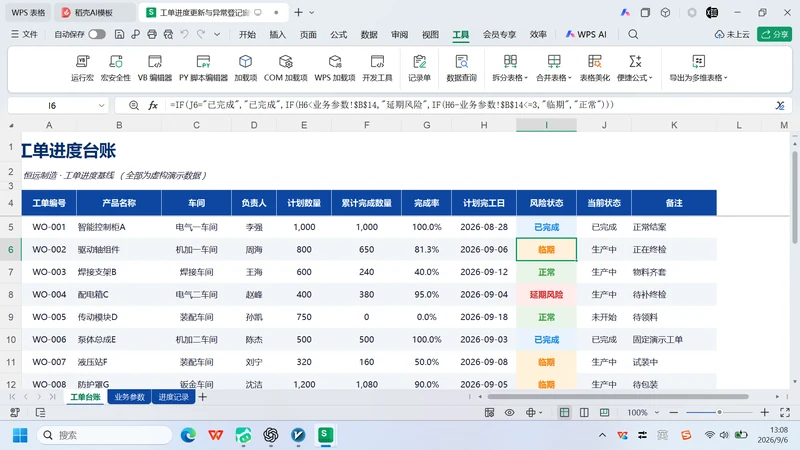Select cell containing WO-004
This screenshot has width=800, height=450.
click(x=49, y=294)
